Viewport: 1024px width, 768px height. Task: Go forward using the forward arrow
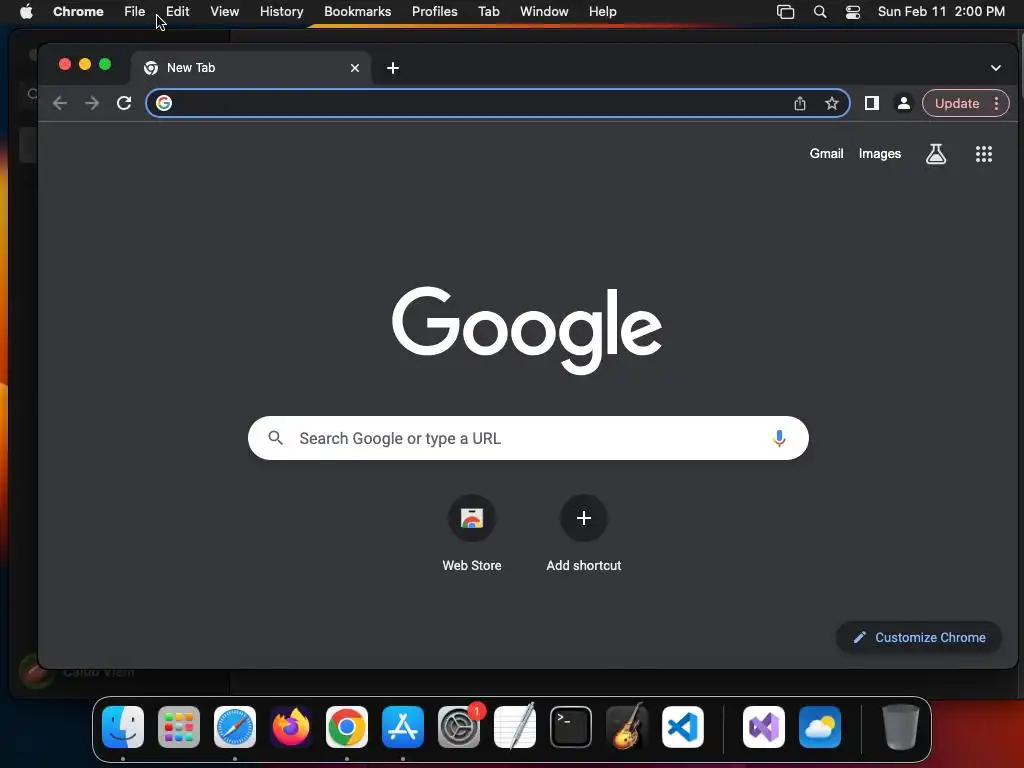pos(92,103)
